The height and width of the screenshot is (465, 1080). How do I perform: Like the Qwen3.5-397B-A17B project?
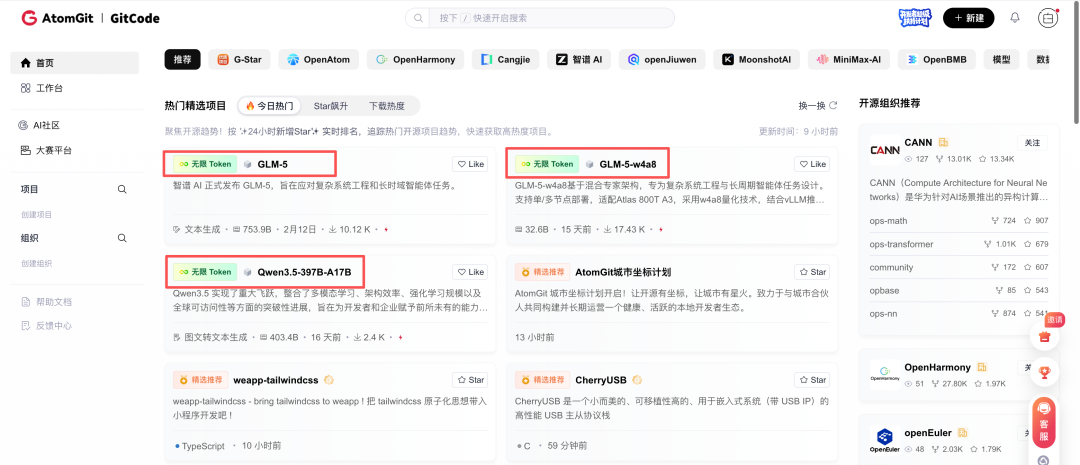click(470, 272)
